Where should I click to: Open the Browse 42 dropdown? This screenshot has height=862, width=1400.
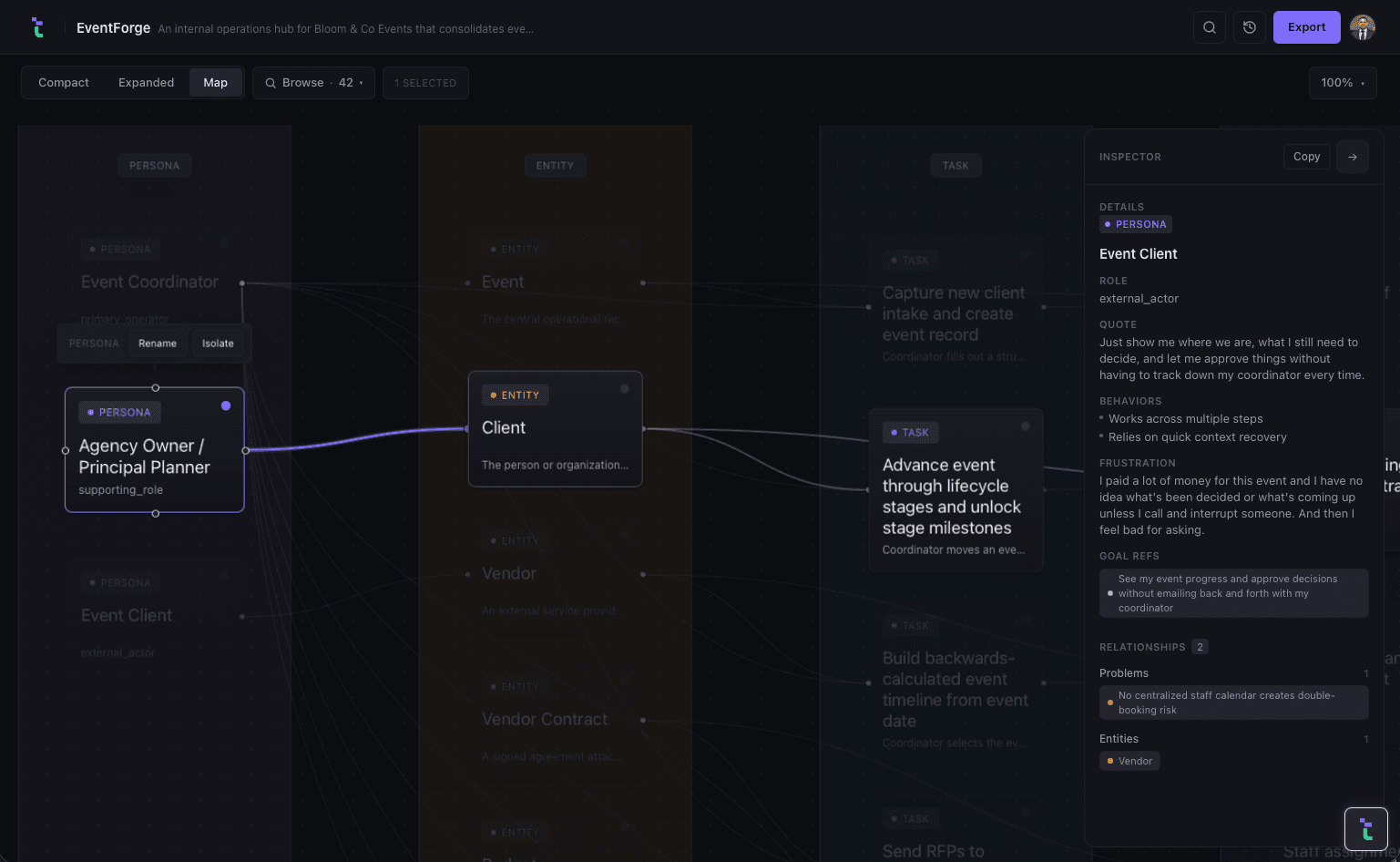click(x=313, y=83)
